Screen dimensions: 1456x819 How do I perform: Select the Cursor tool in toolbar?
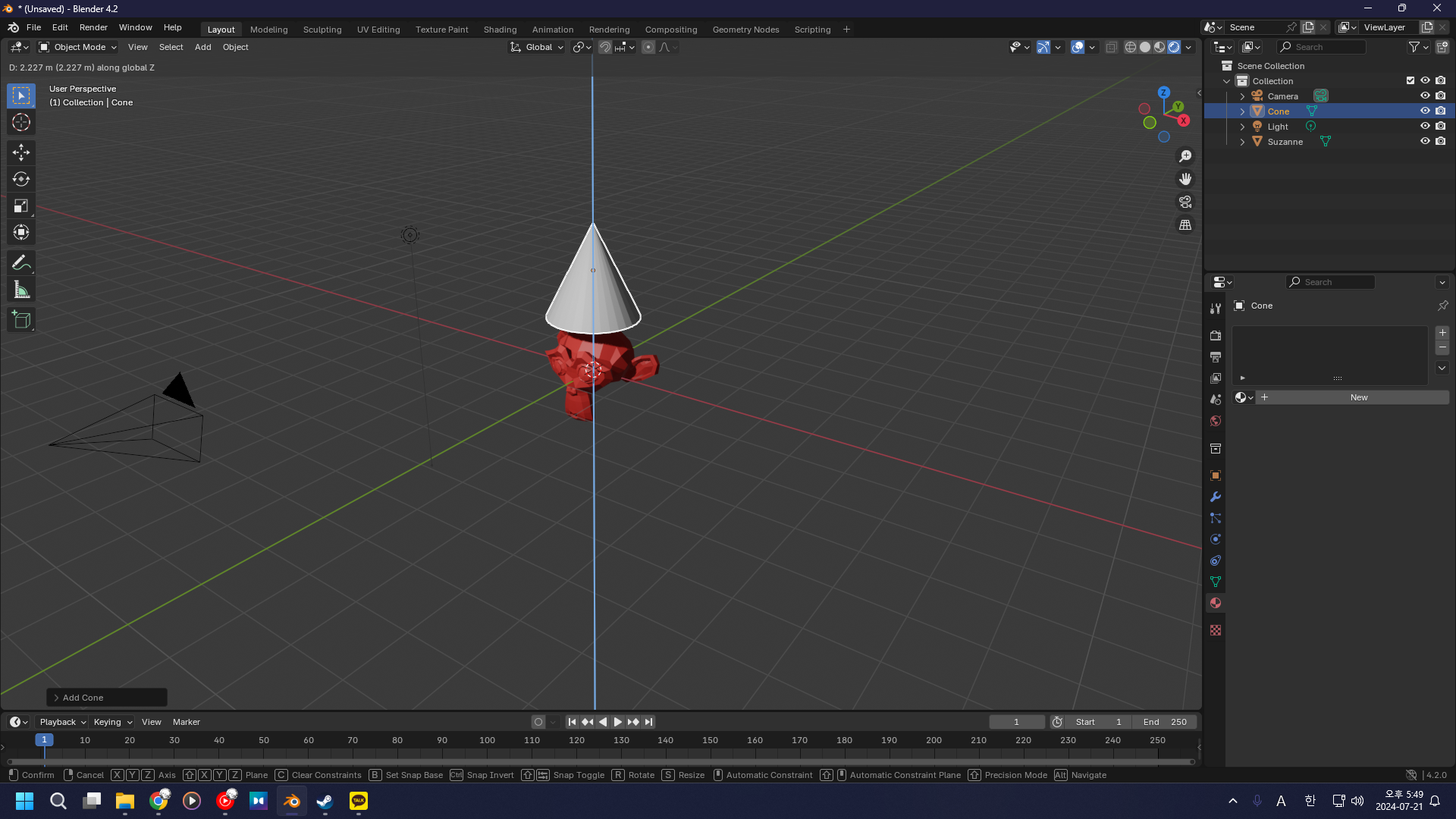21,122
